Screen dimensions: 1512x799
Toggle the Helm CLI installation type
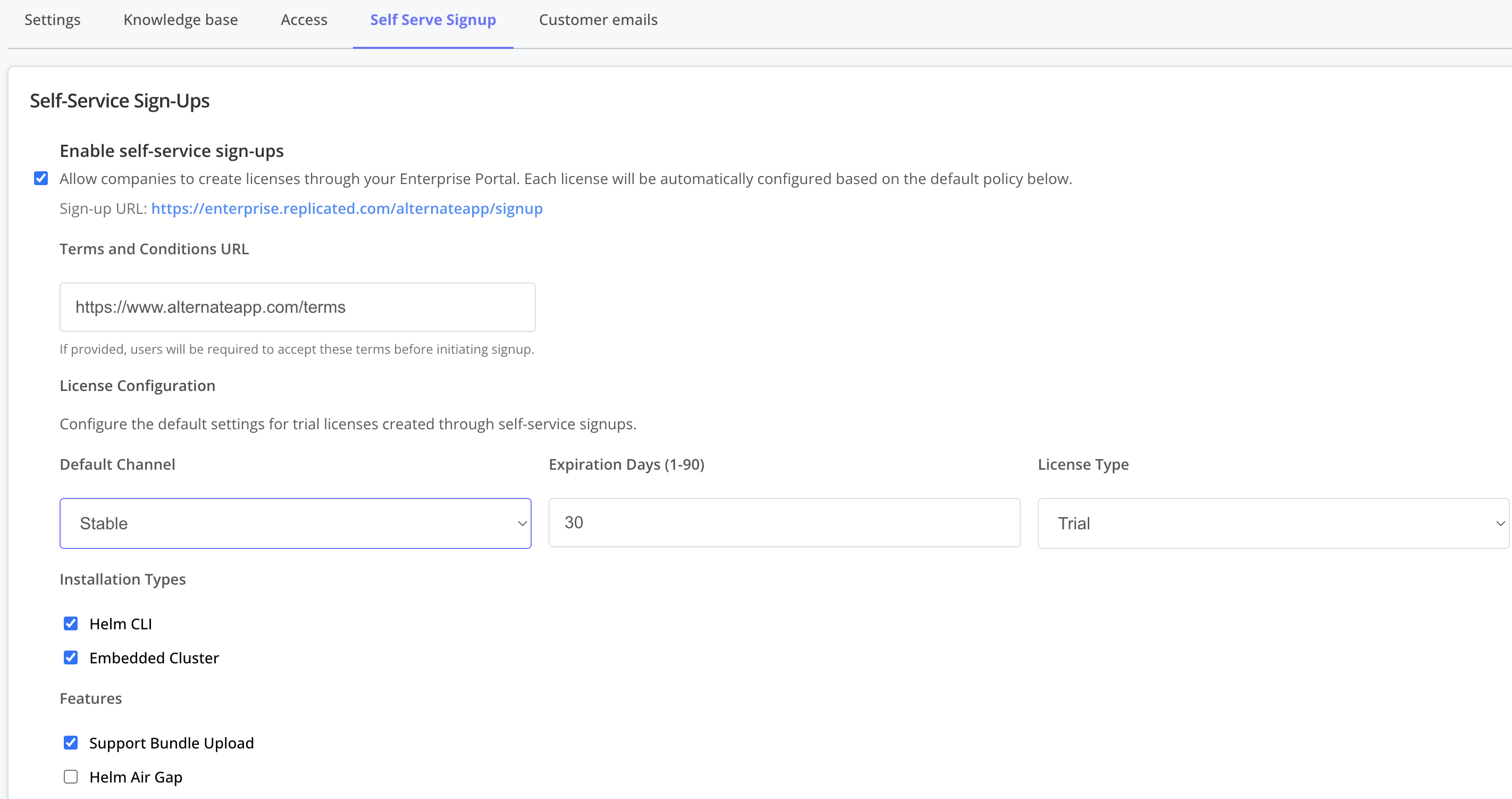pyautogui.click(x=70, y=623)
